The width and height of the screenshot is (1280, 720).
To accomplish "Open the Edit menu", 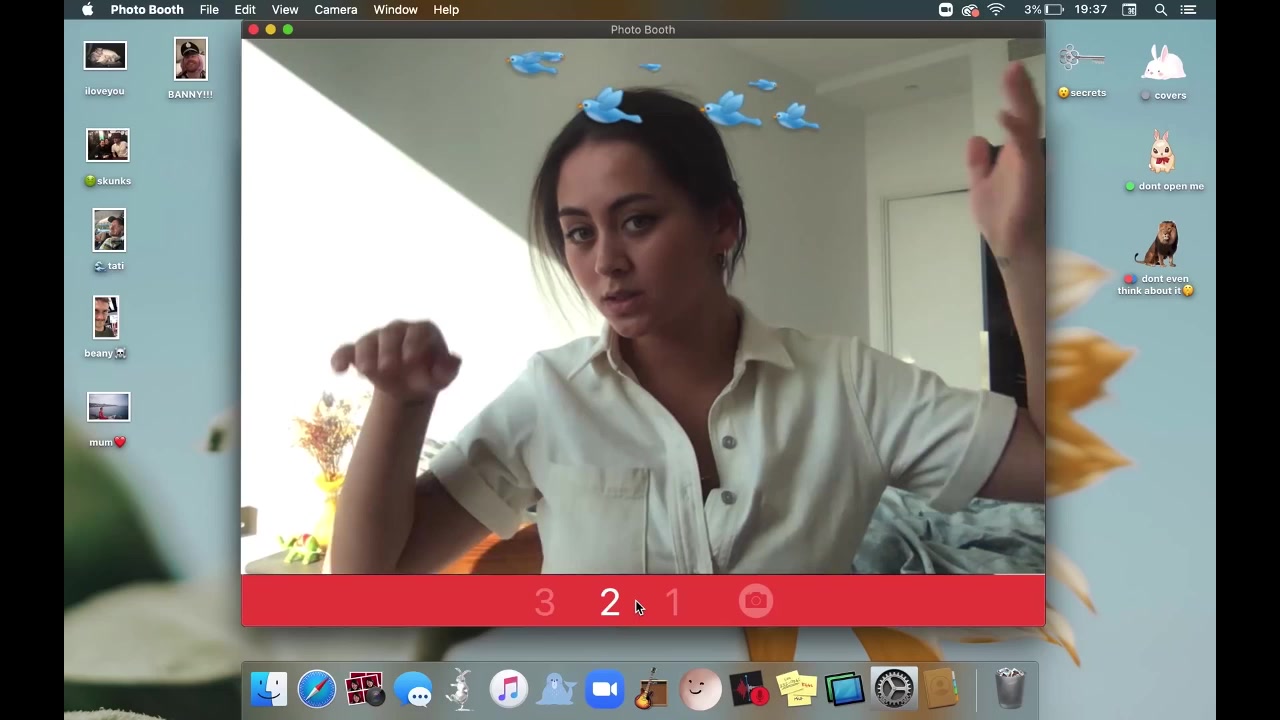I will pyautogui.click(x=245, y=9).
